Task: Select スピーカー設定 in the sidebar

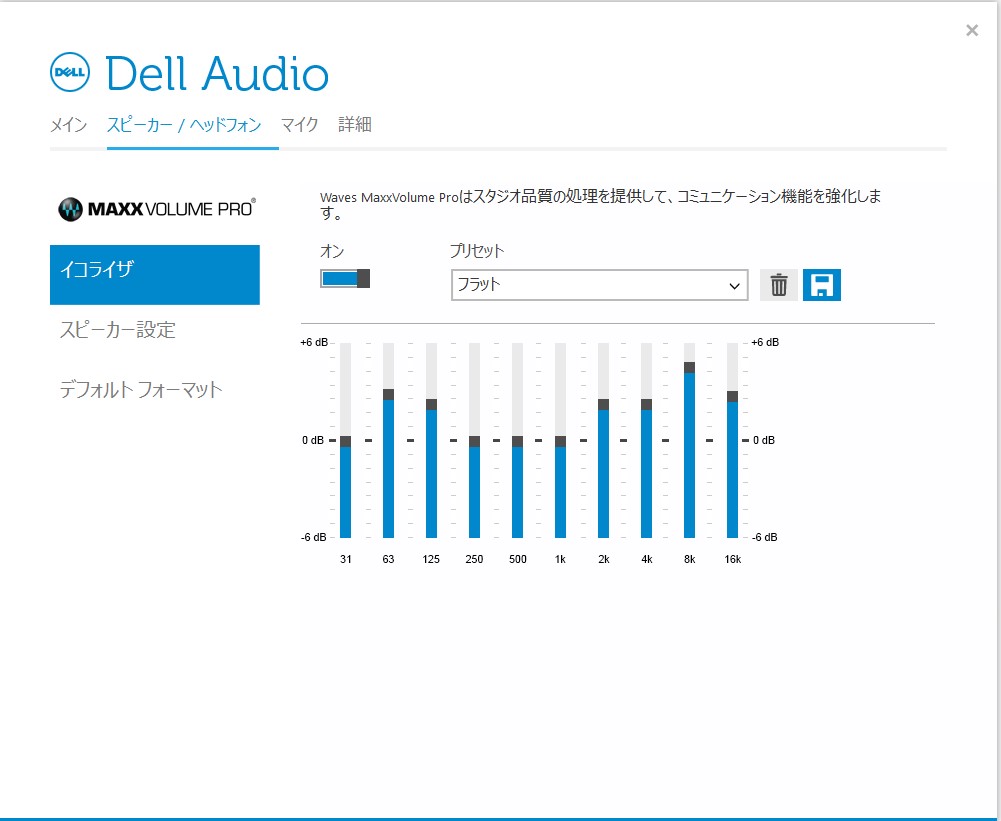Action: pos(115,330)
